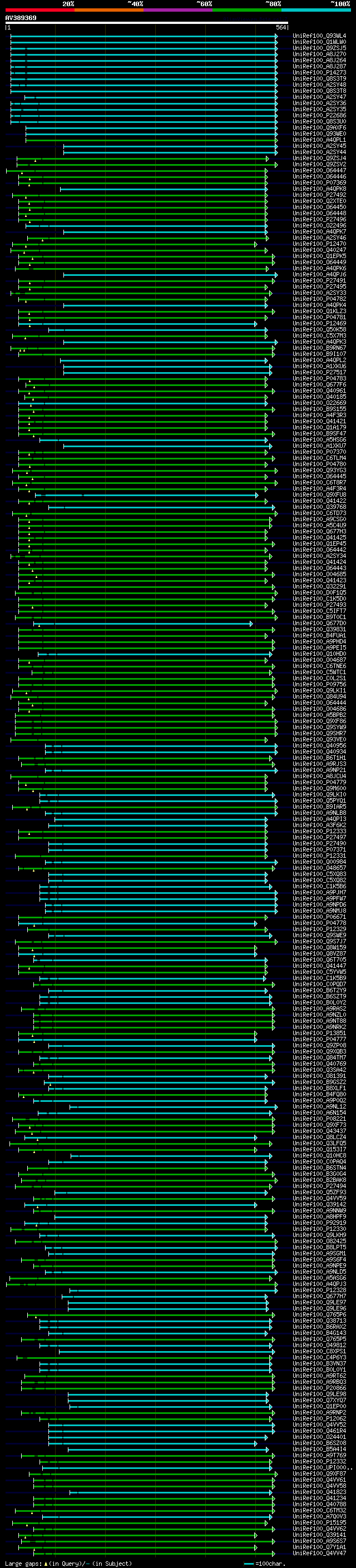Screen dimensions: 356x1568
Task: Select the UniRef100_P04779 label
Action: pos(319,782)
